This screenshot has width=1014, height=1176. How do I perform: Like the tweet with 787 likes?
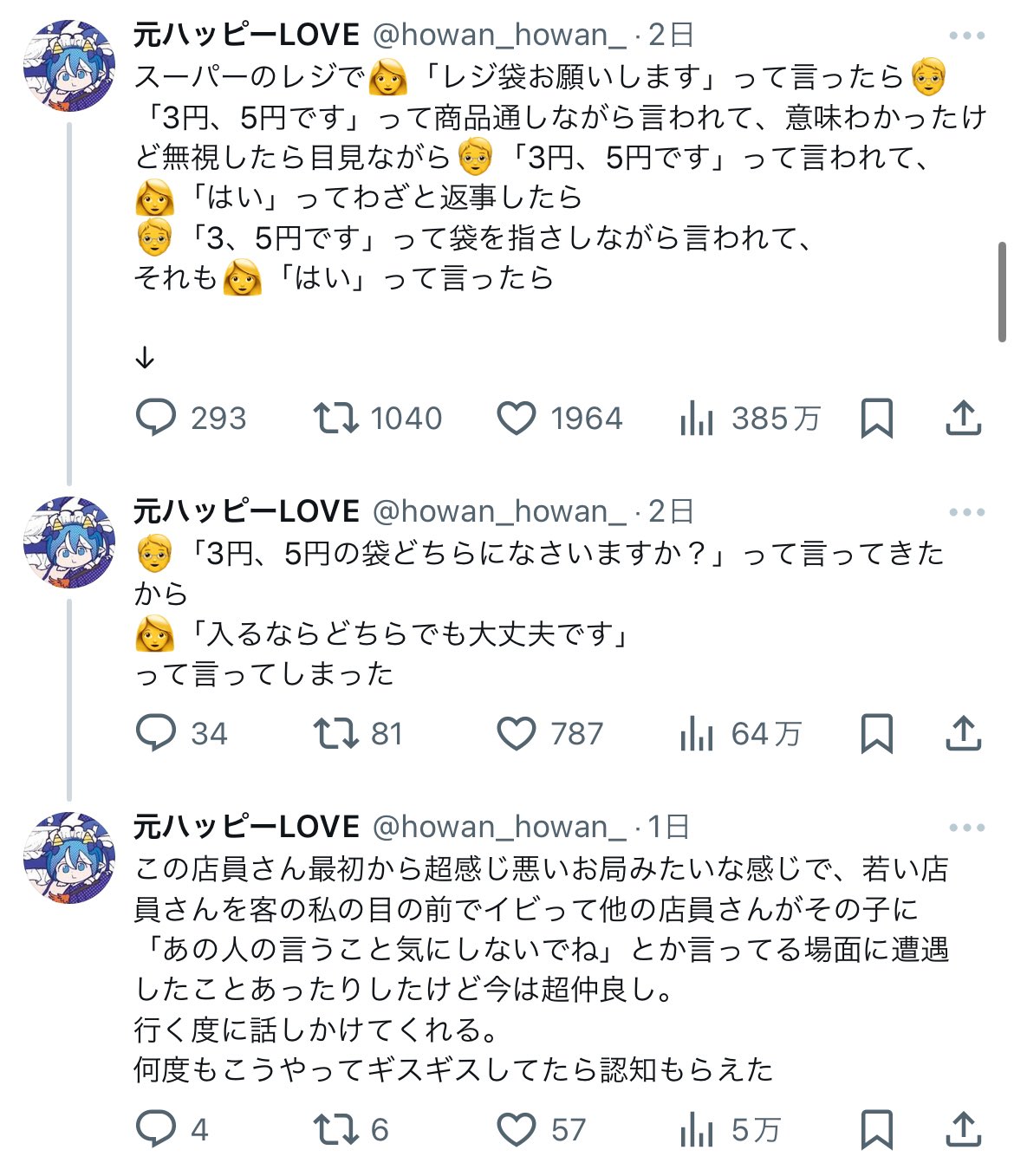coord(517,734)
